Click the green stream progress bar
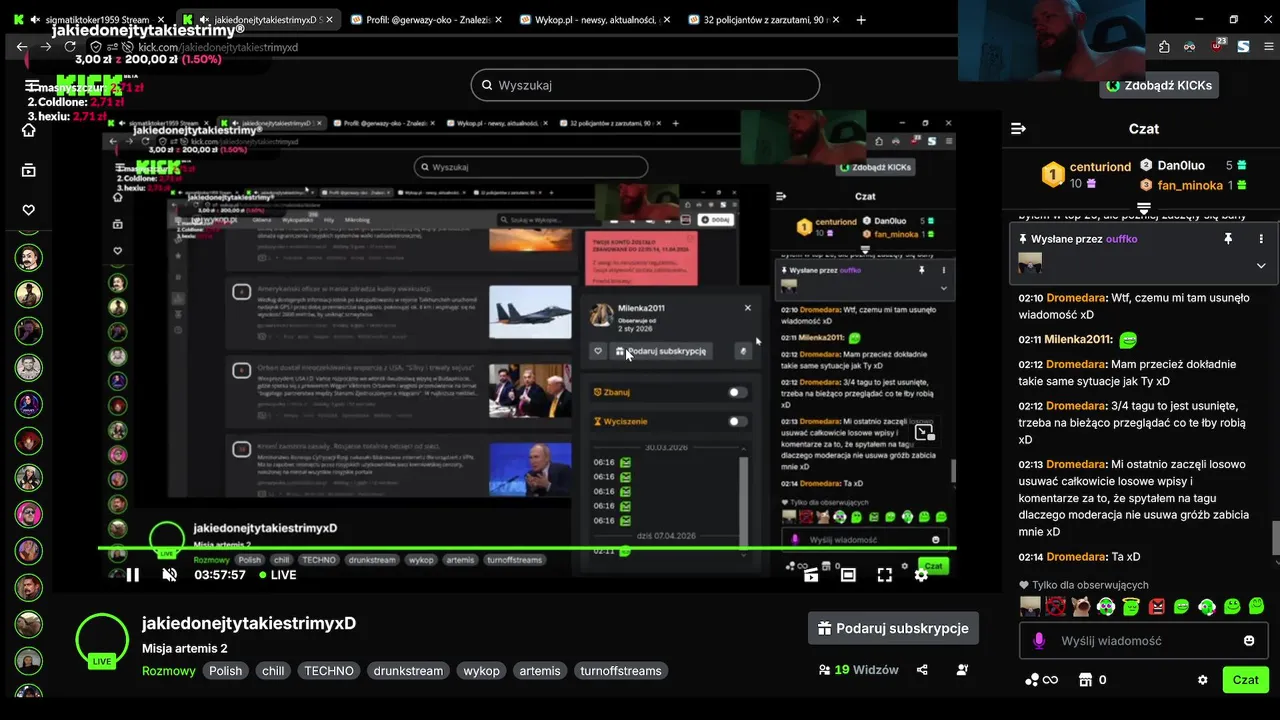This screenshot has width=1280, height=720. click(x=527, y=548)
